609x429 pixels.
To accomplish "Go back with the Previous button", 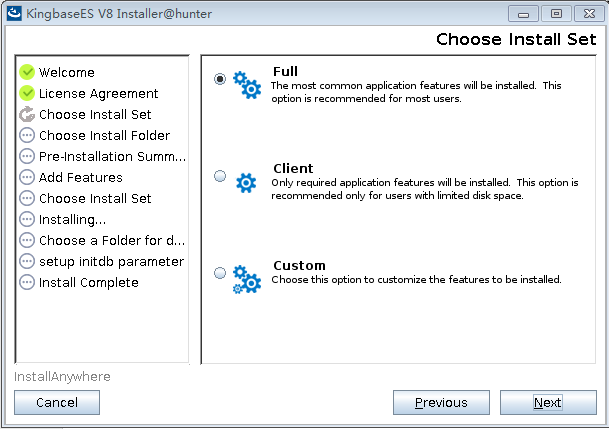I will (441, 403).
